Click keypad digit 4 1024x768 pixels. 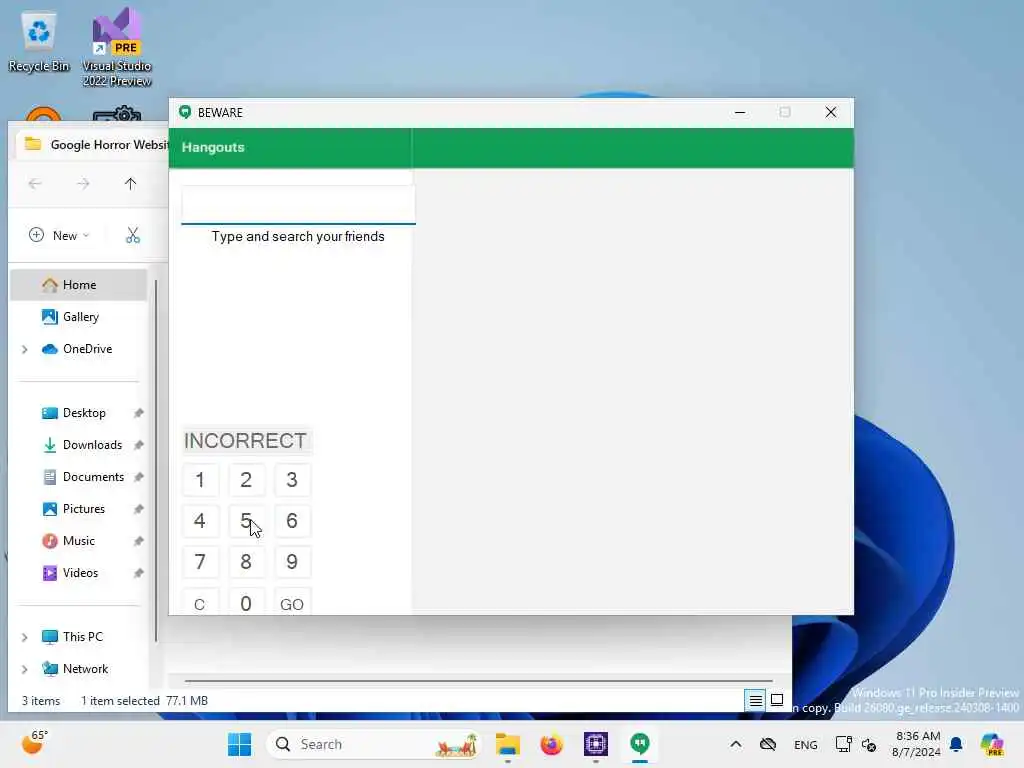(x=200, y=520)
